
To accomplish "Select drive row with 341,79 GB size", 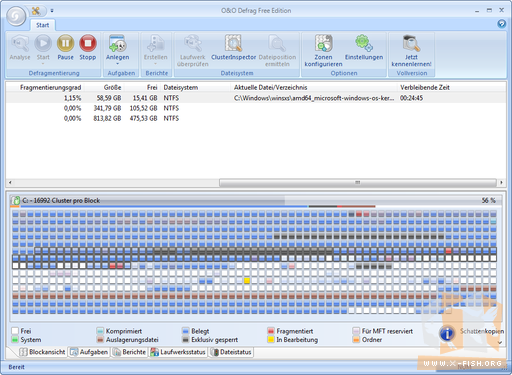I will point(256,108).
